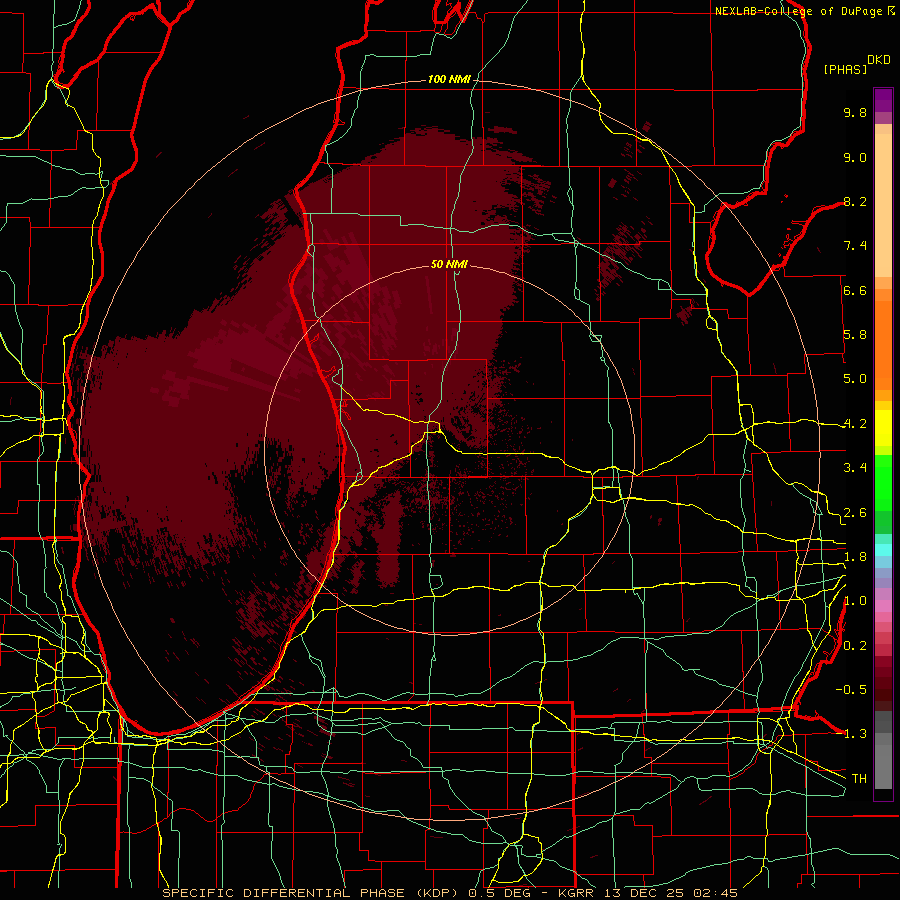Viewport: 900px width, 900px height.
Task: Click the 8.2 value on the color scale
Action: (x=855, y=201)
